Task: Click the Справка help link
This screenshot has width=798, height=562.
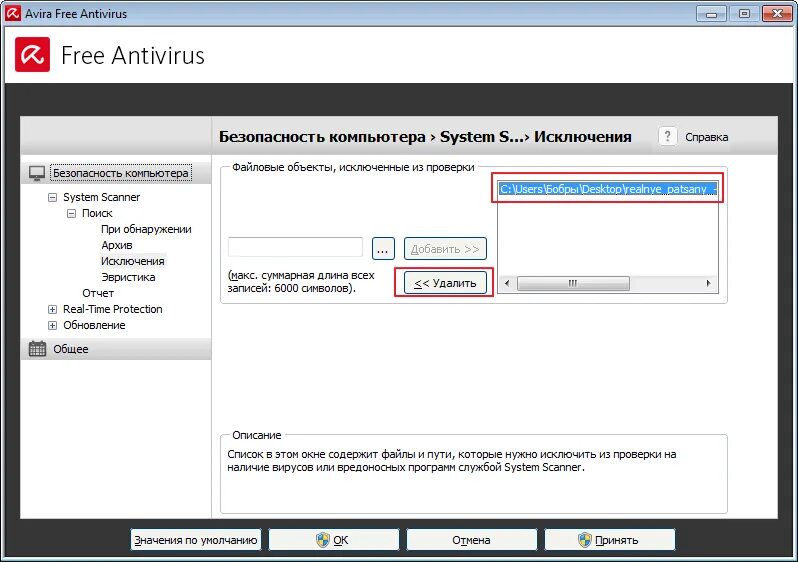Action: (706, 137)
